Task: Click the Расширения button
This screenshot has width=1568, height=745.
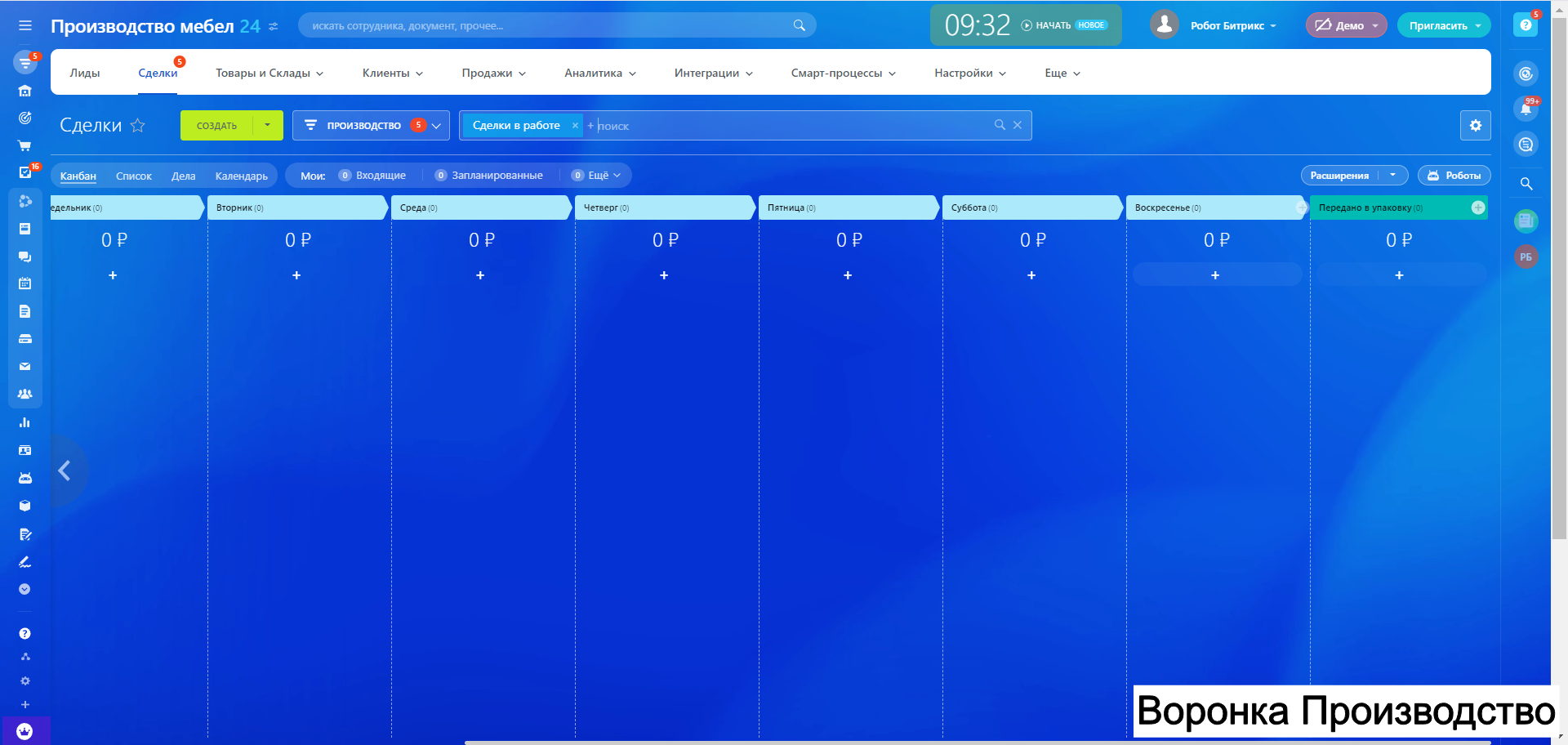Action: point(1339,176)
